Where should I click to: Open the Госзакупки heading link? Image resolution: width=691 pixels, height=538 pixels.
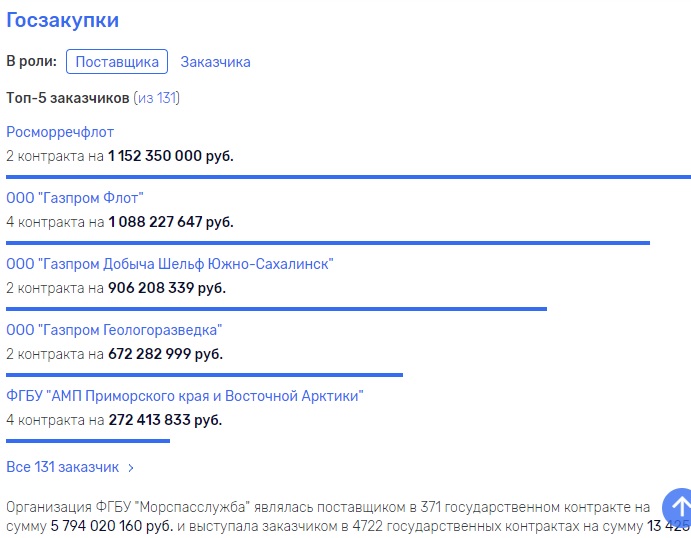point(63,20)
